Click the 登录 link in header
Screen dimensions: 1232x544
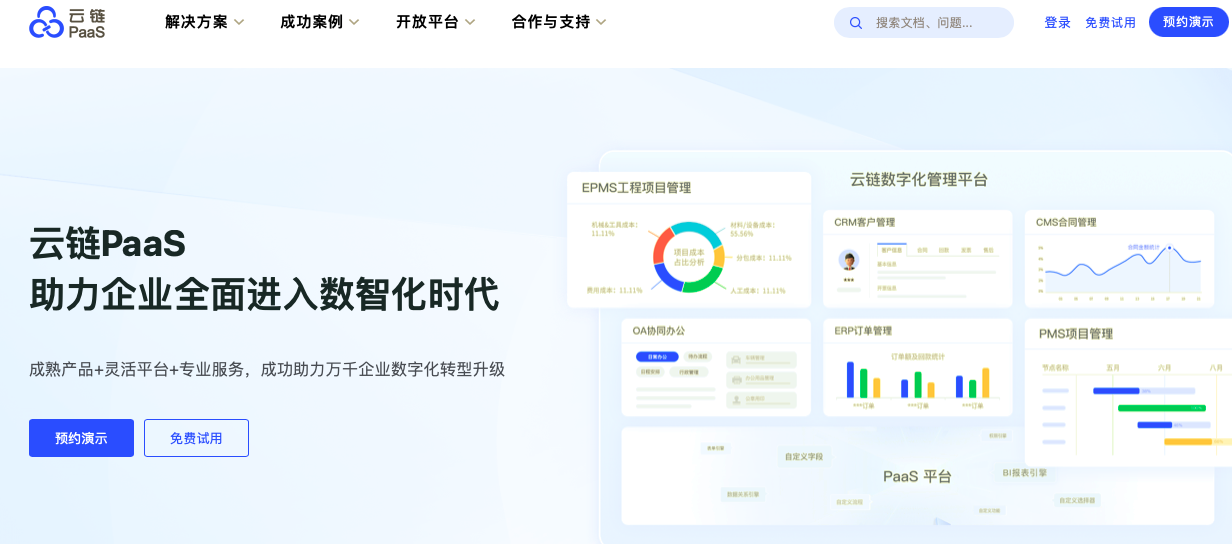point(1057,22)
